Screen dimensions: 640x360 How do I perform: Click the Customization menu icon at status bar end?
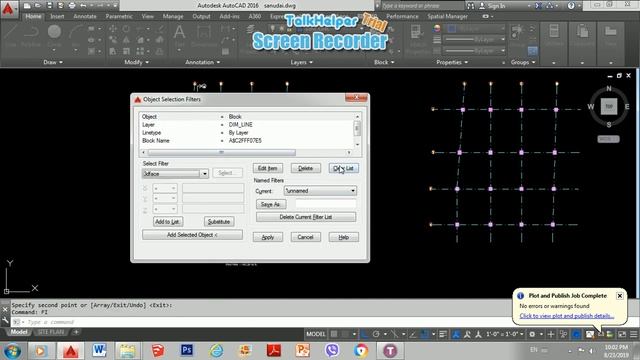633,334
